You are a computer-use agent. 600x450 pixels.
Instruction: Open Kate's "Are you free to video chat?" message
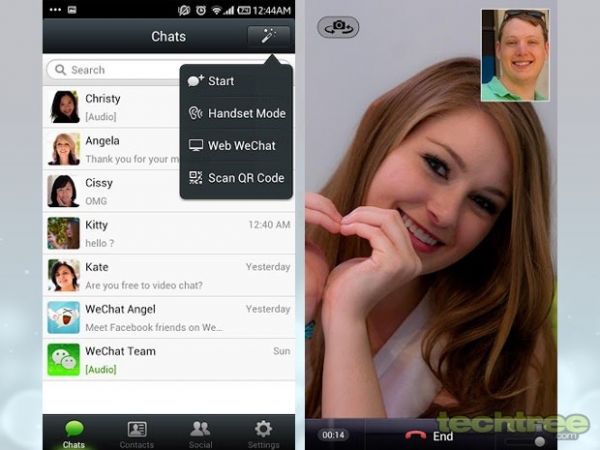(169, 275)
